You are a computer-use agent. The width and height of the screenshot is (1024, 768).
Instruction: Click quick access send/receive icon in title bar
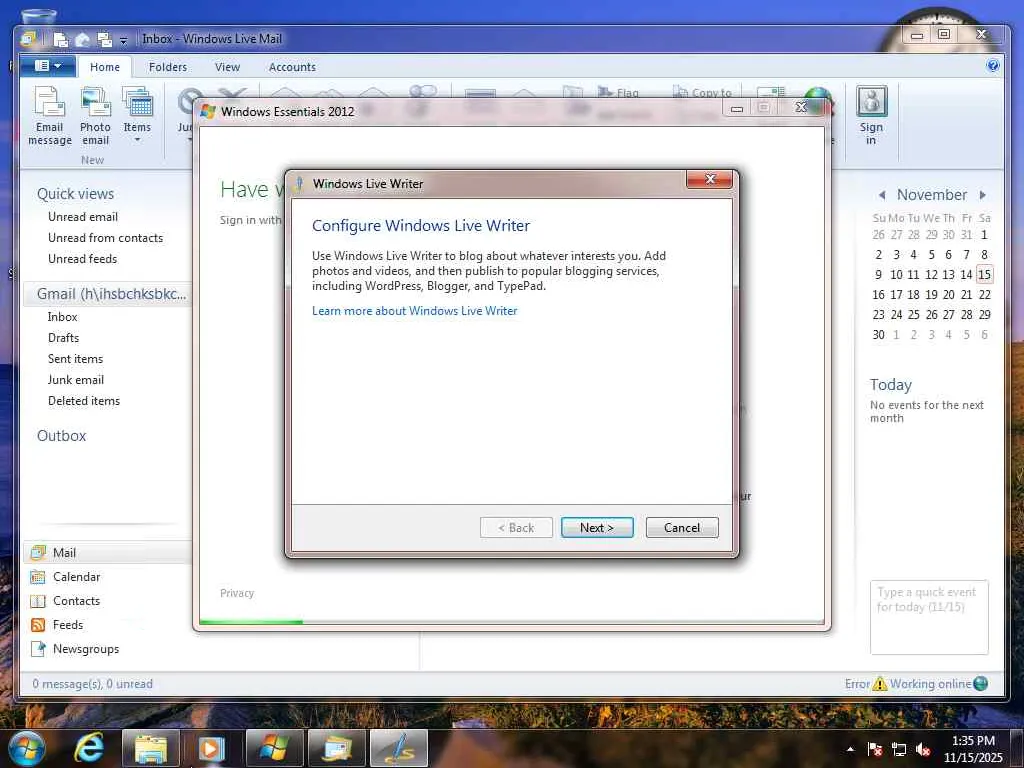click(x=104, y=40)
